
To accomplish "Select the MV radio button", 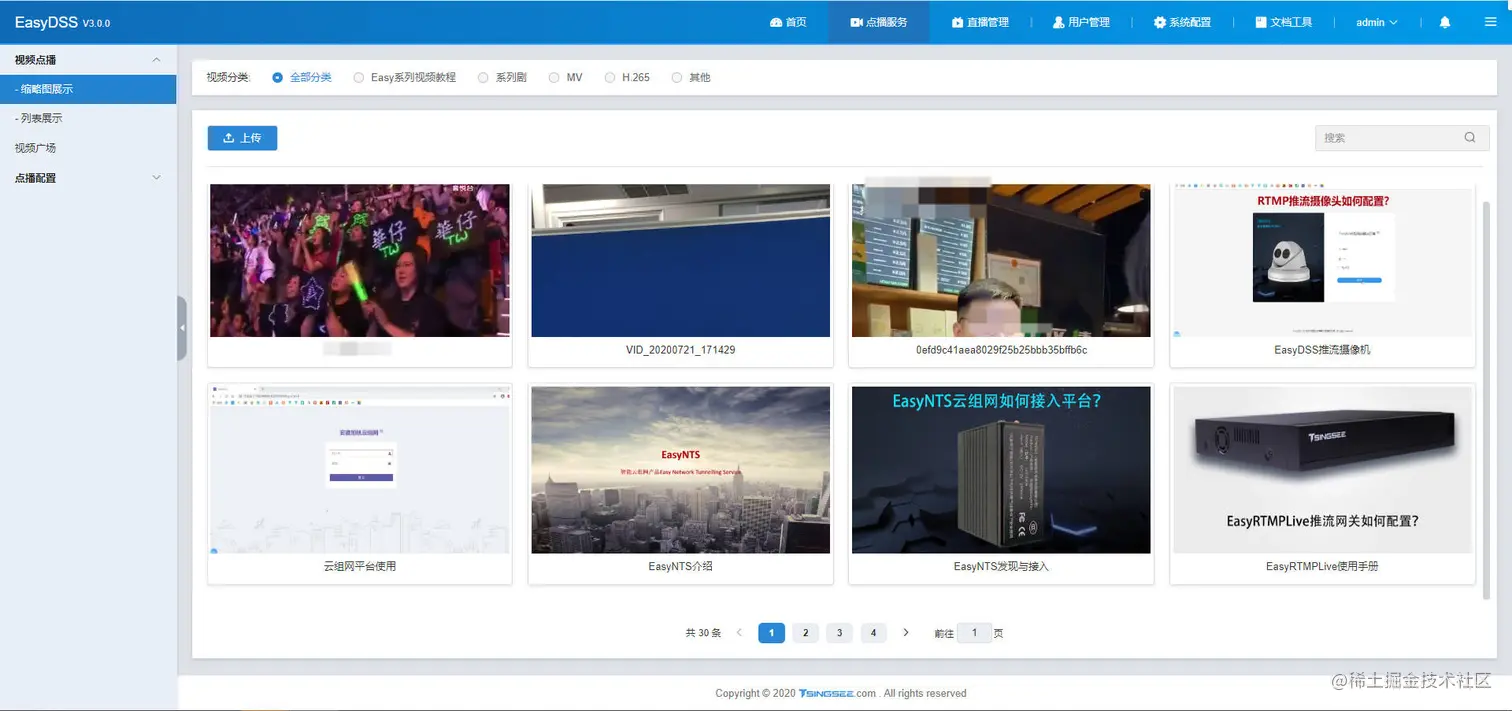I will point(554,77).
